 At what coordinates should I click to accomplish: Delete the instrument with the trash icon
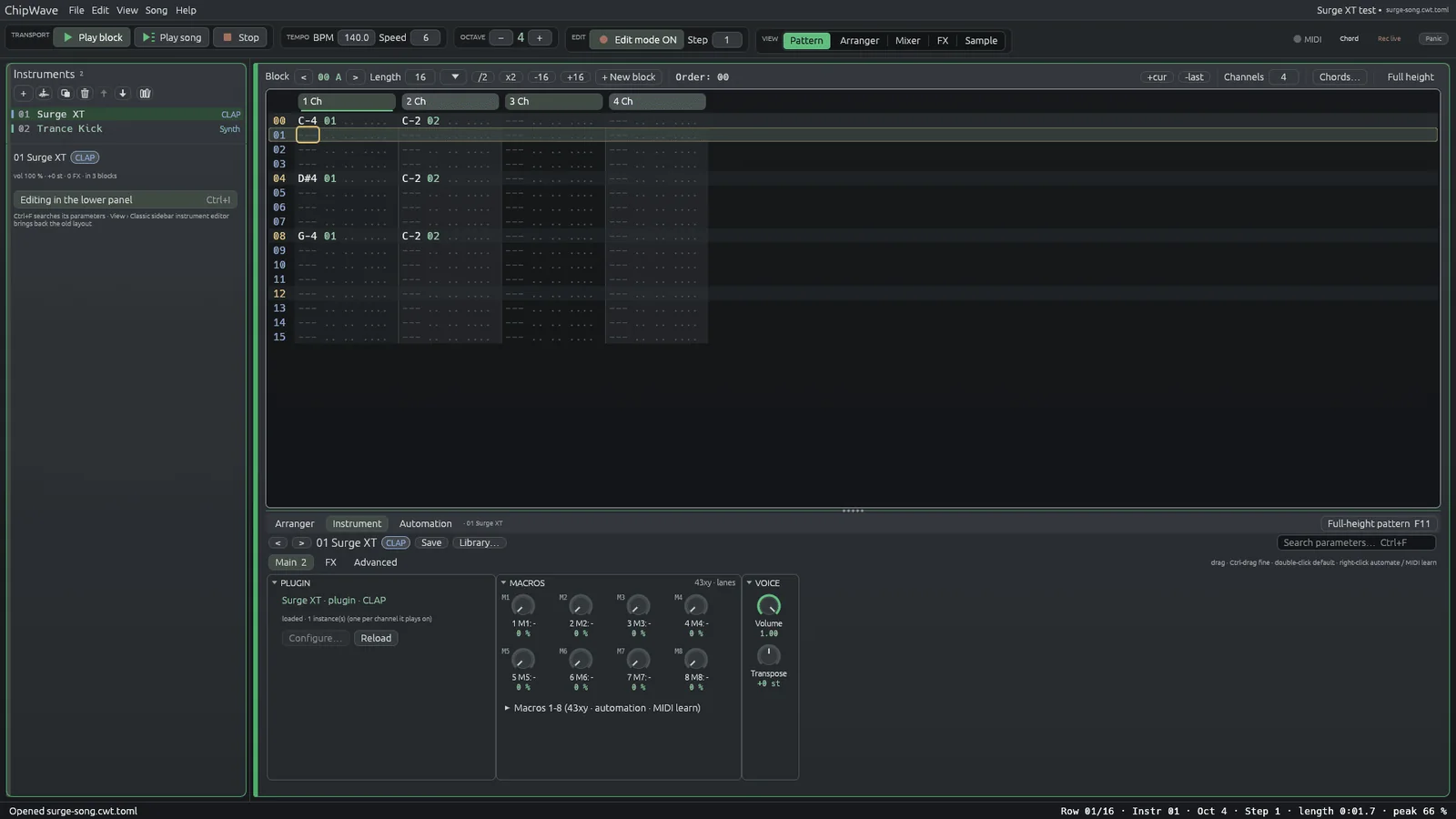point(85,93)
